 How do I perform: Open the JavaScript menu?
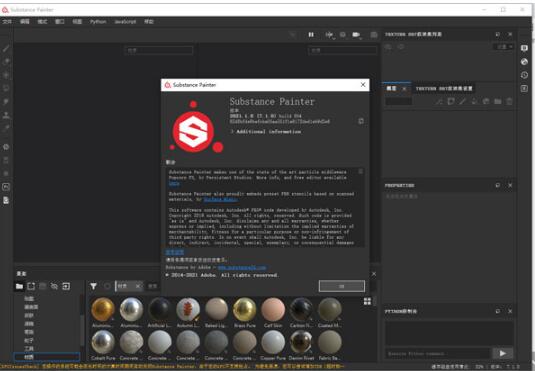[x=125, y=22]
